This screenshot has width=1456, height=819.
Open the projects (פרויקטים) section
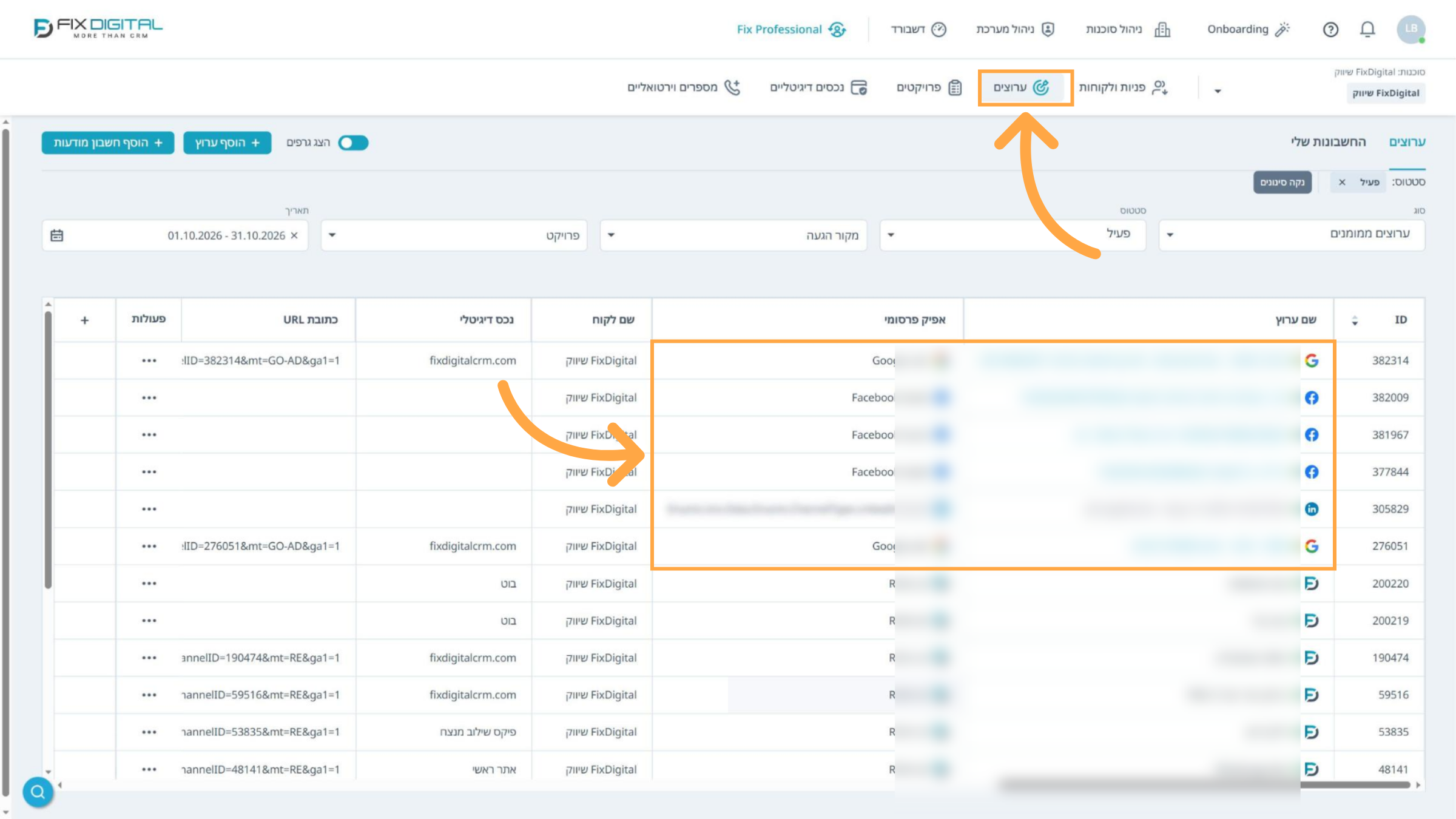pyautogui.click(x=929, y=87)
